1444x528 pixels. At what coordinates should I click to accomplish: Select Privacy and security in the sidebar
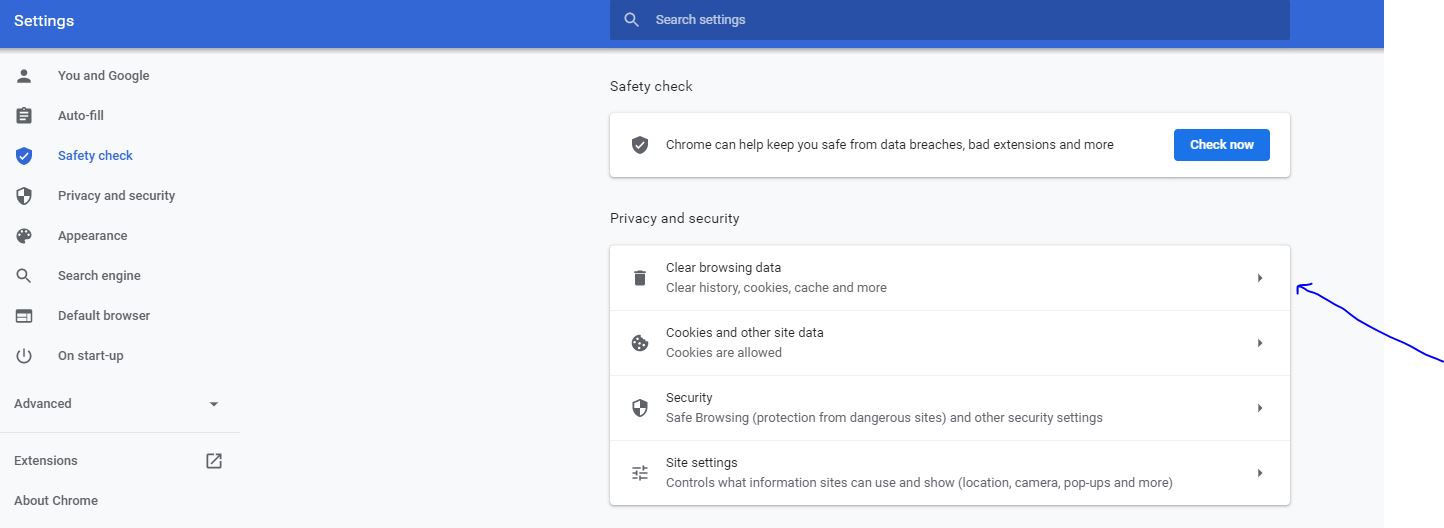pos(116,196)
